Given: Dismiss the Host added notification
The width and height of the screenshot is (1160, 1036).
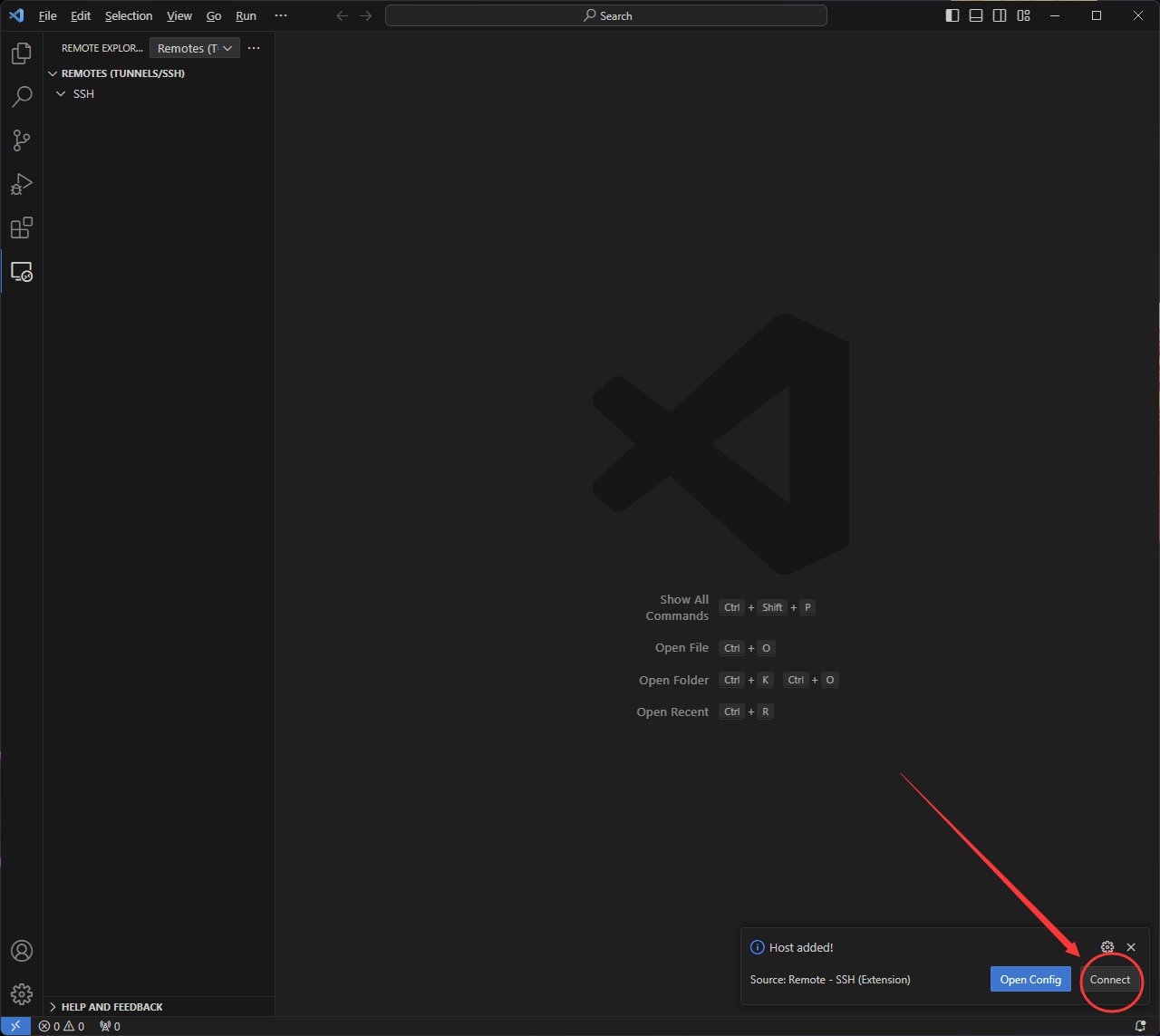Looking at the screenshot, I should tap(1131, 947).
